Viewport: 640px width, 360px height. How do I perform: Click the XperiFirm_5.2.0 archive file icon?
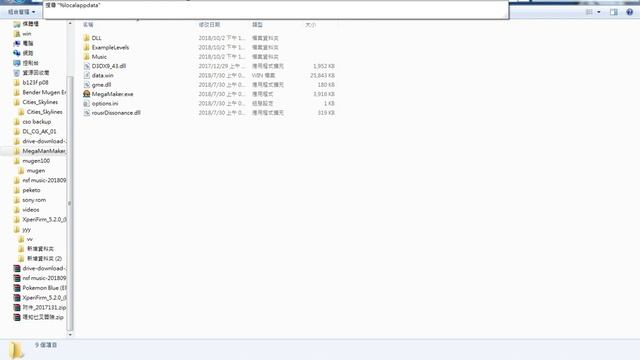(x=17, y=298)
